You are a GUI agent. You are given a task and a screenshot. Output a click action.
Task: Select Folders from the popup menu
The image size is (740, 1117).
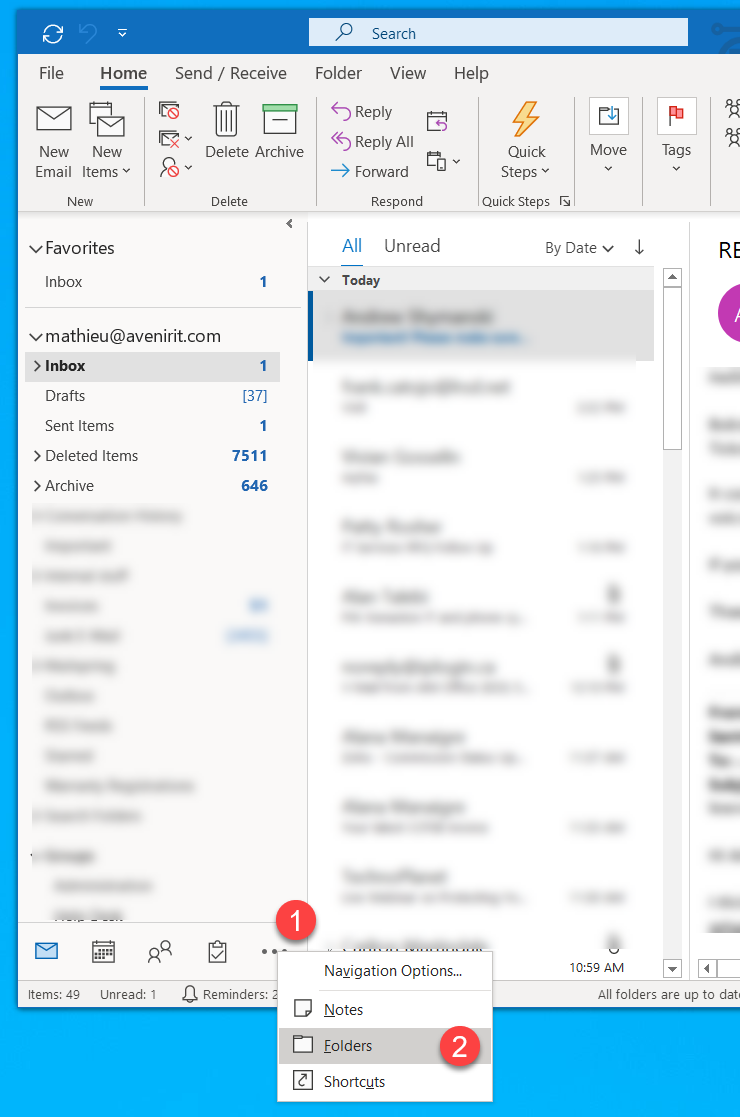coord(385,1046)
